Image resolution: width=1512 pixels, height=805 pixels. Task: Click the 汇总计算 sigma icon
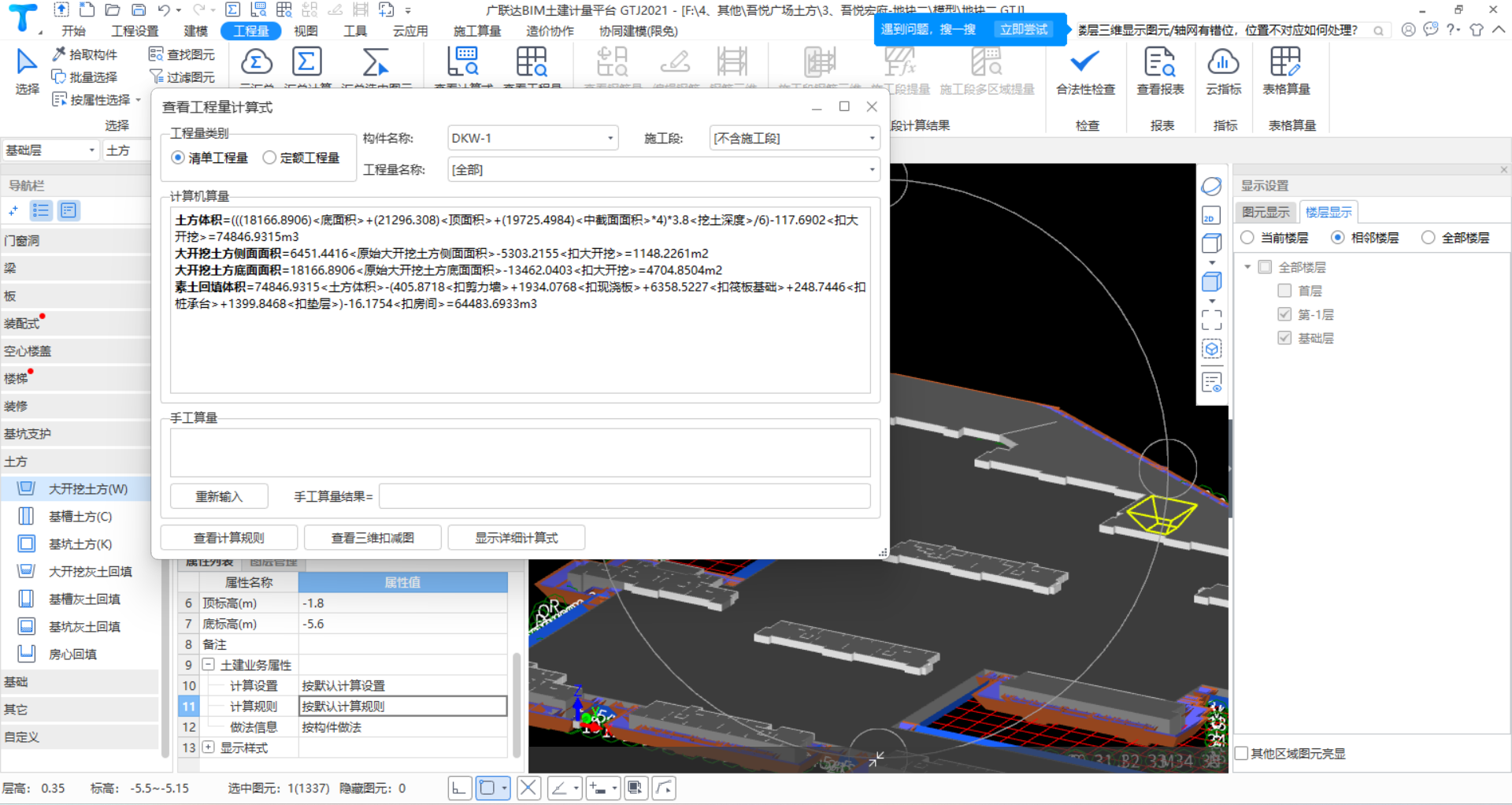pos(307,61)
